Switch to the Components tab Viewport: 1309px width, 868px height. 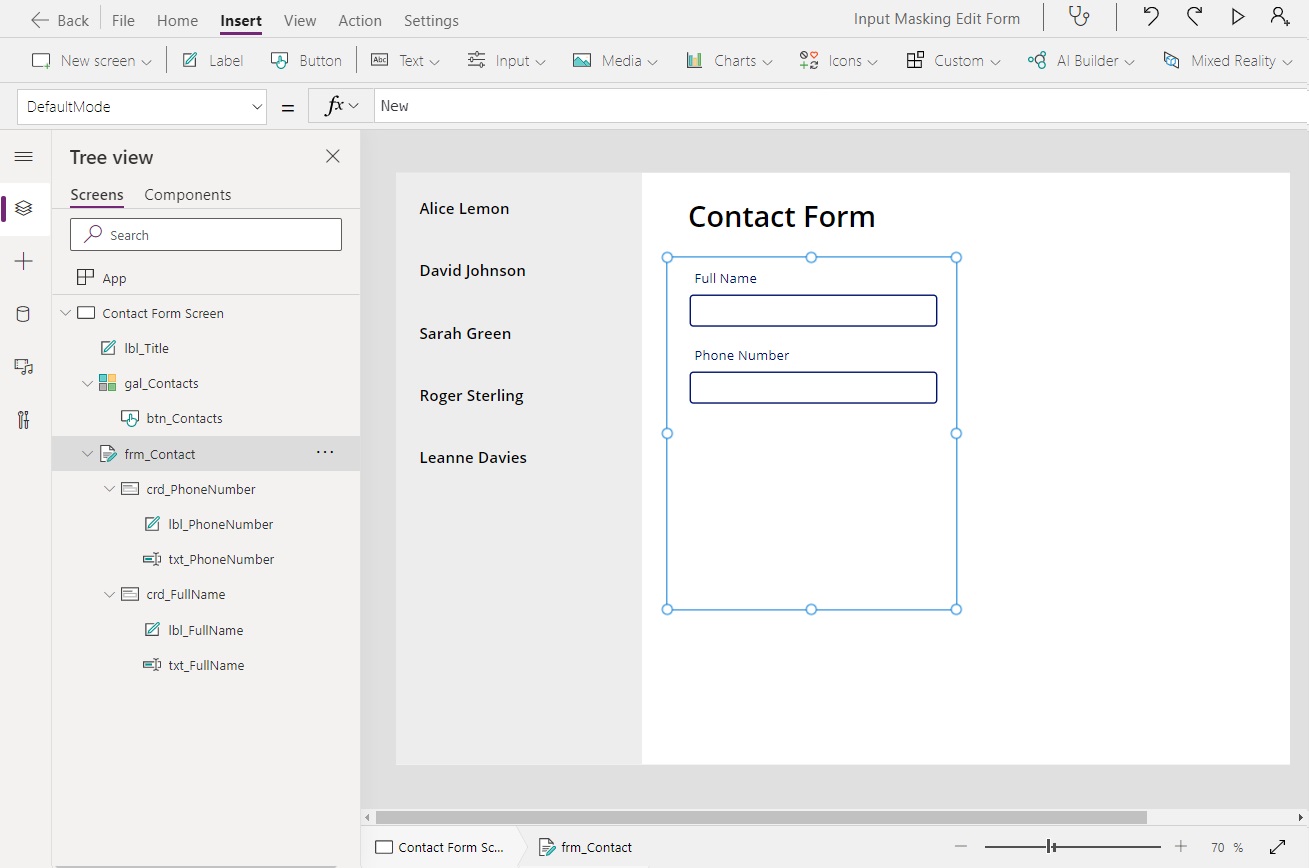(x=187, y=194)
